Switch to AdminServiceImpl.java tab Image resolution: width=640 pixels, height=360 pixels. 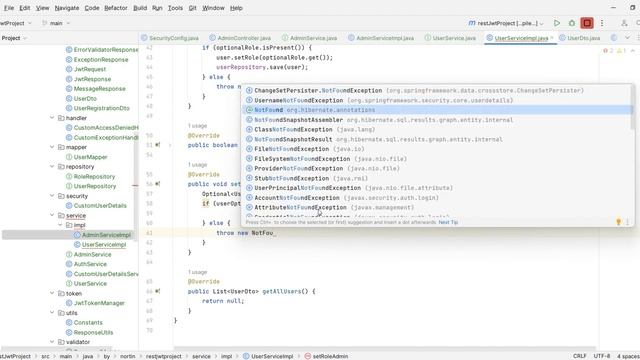pyautogui.click(x=381, y=38)
